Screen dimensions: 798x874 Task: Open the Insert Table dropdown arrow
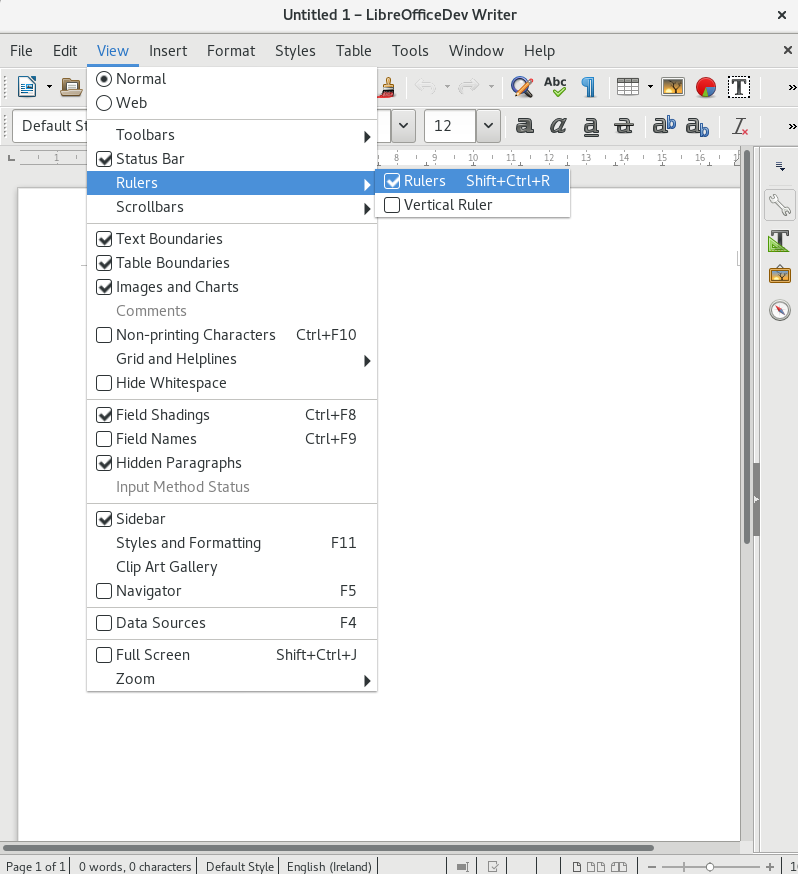650,86
